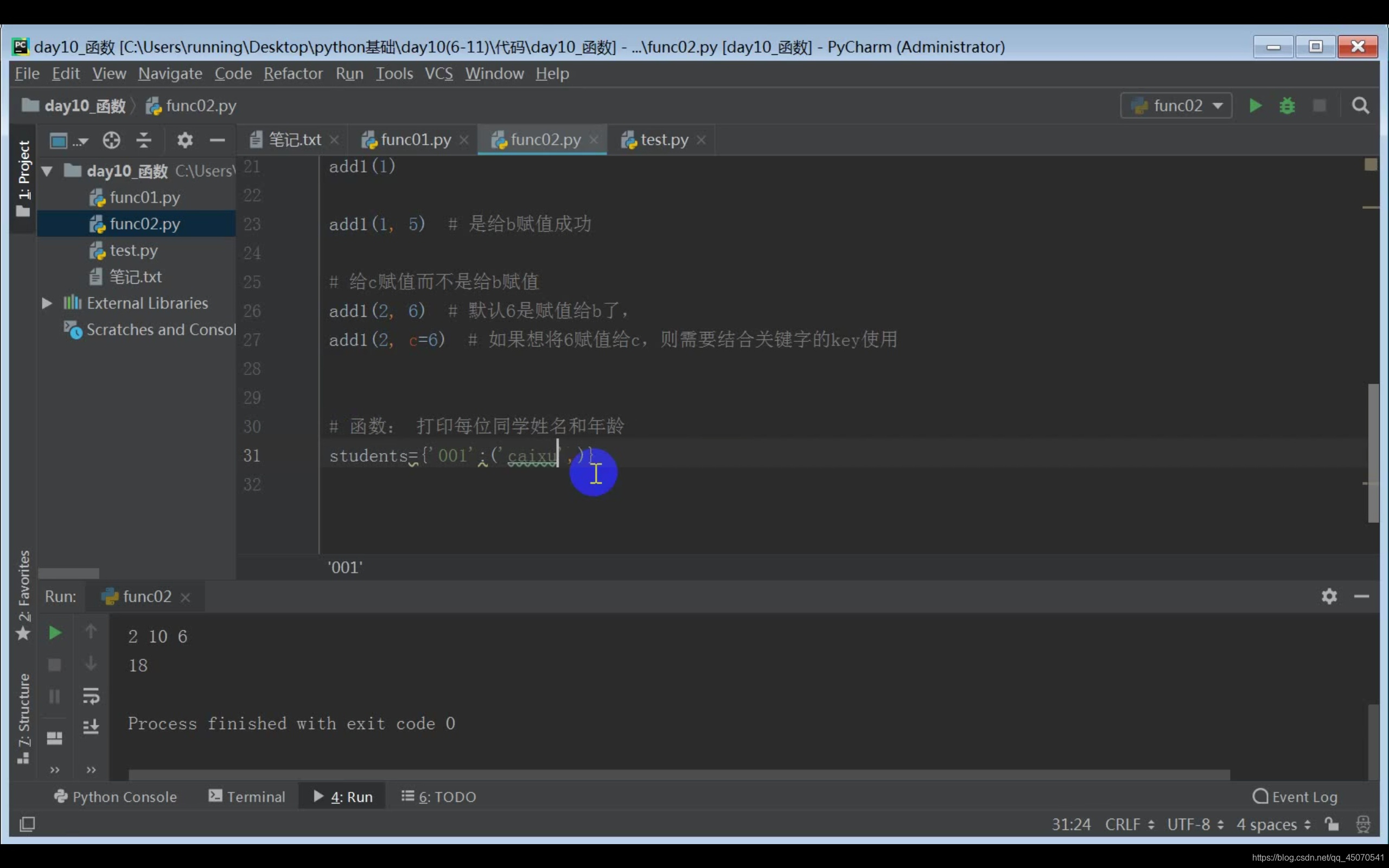This screenshot has width=1389, height=868.
Task: Toggle soft-wrap in Run output
Action: coord(91,696)
